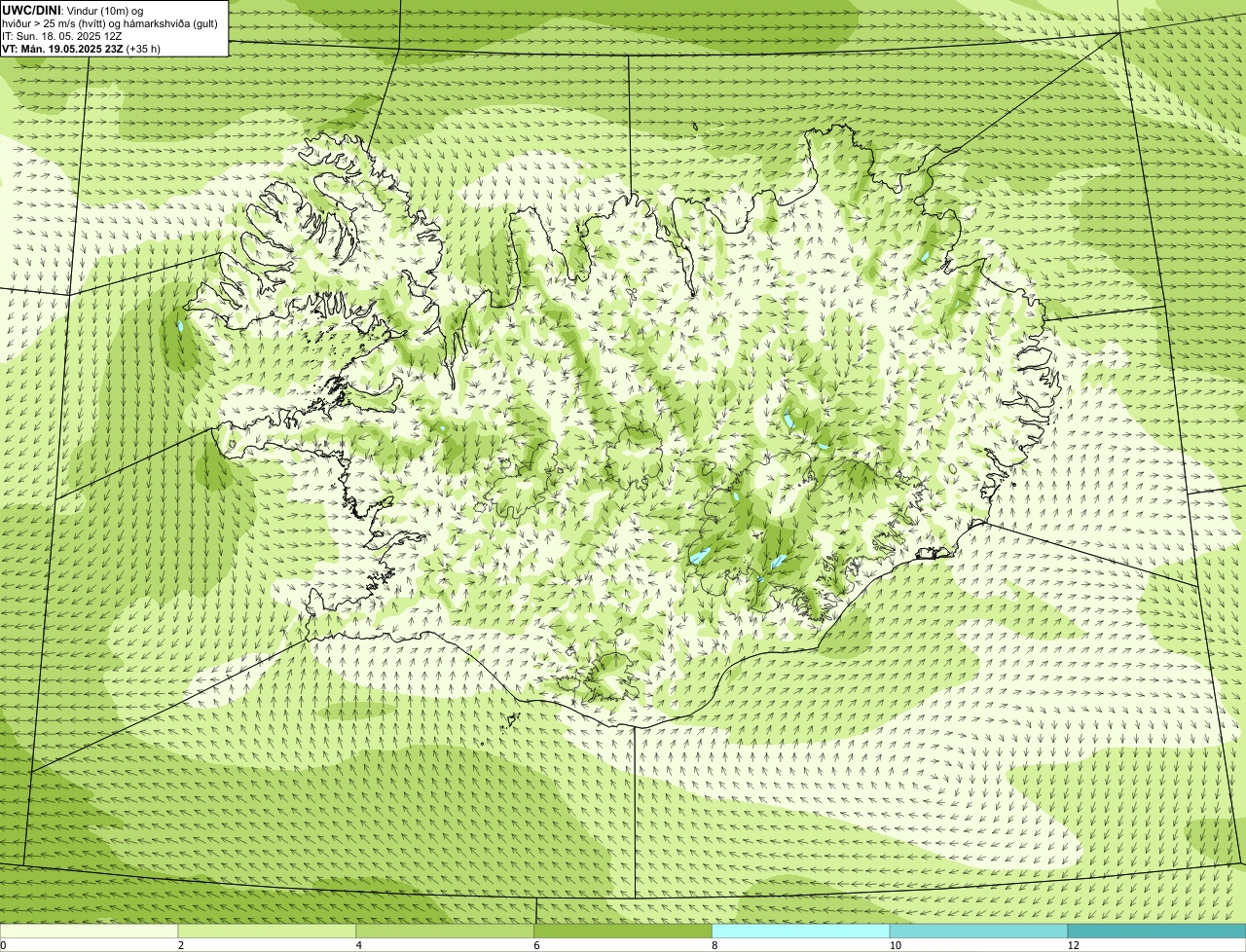The height and width of the screenshot is (952, 1246).
Task: Select the 8–10 m/s light cyan segment
Action: tap(801, 932)
